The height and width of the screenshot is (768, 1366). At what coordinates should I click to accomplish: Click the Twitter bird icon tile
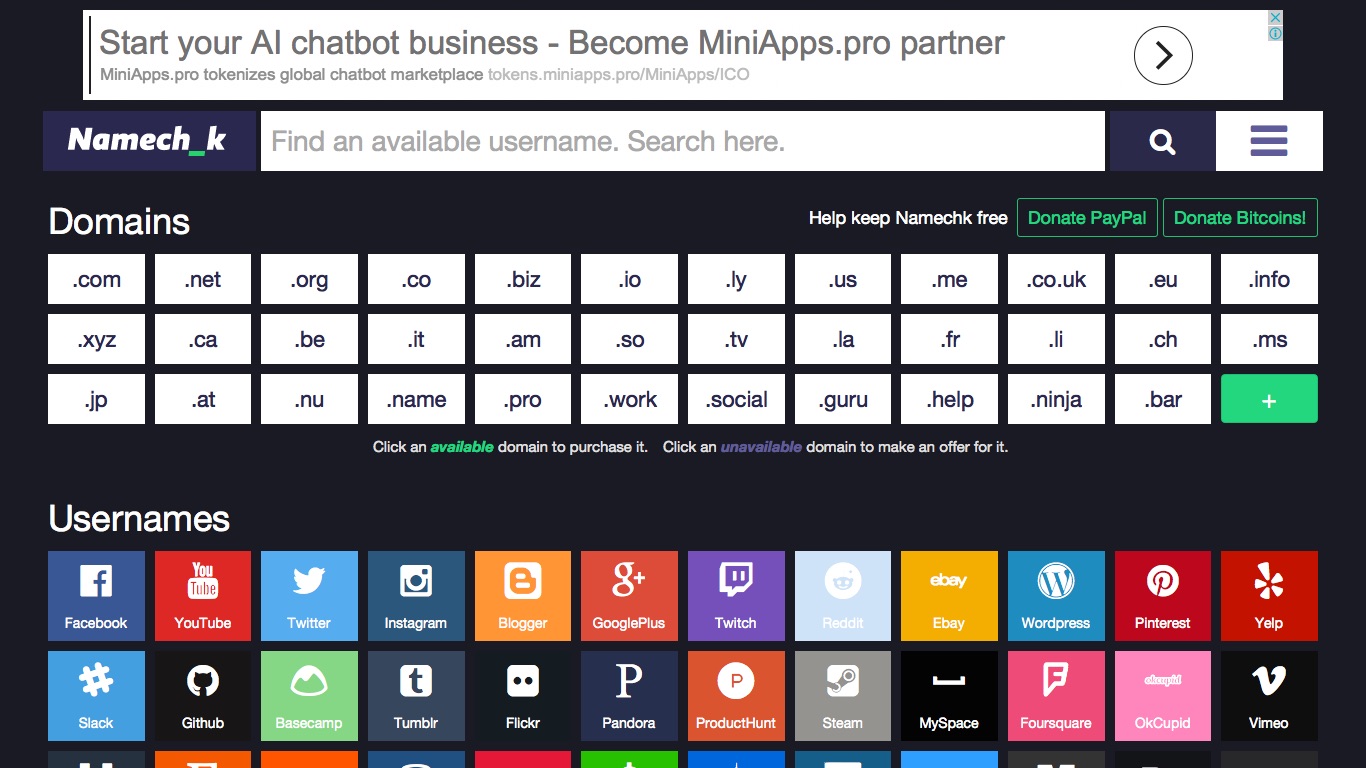309,596
